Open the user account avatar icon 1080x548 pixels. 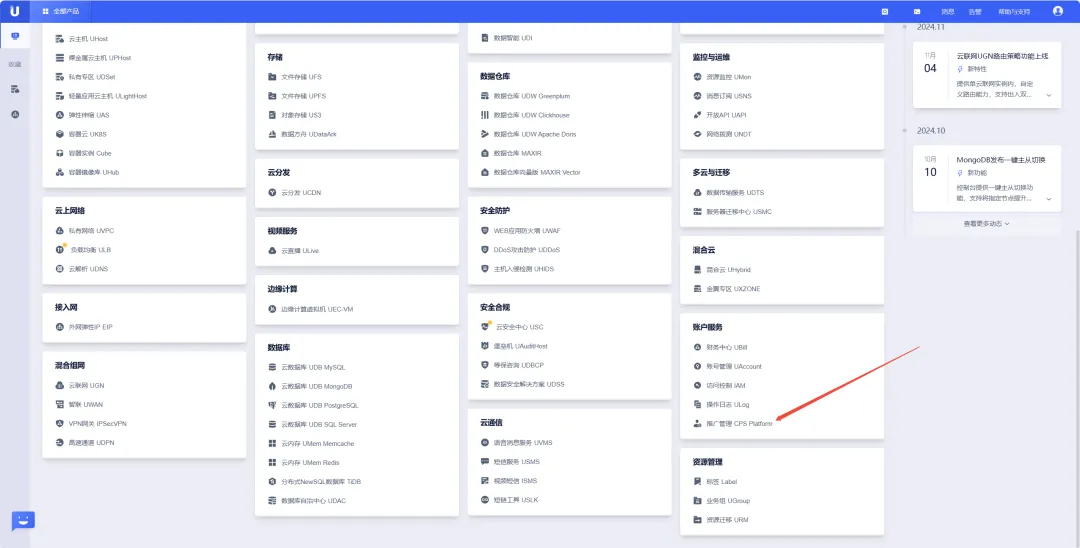[1057, 11]
